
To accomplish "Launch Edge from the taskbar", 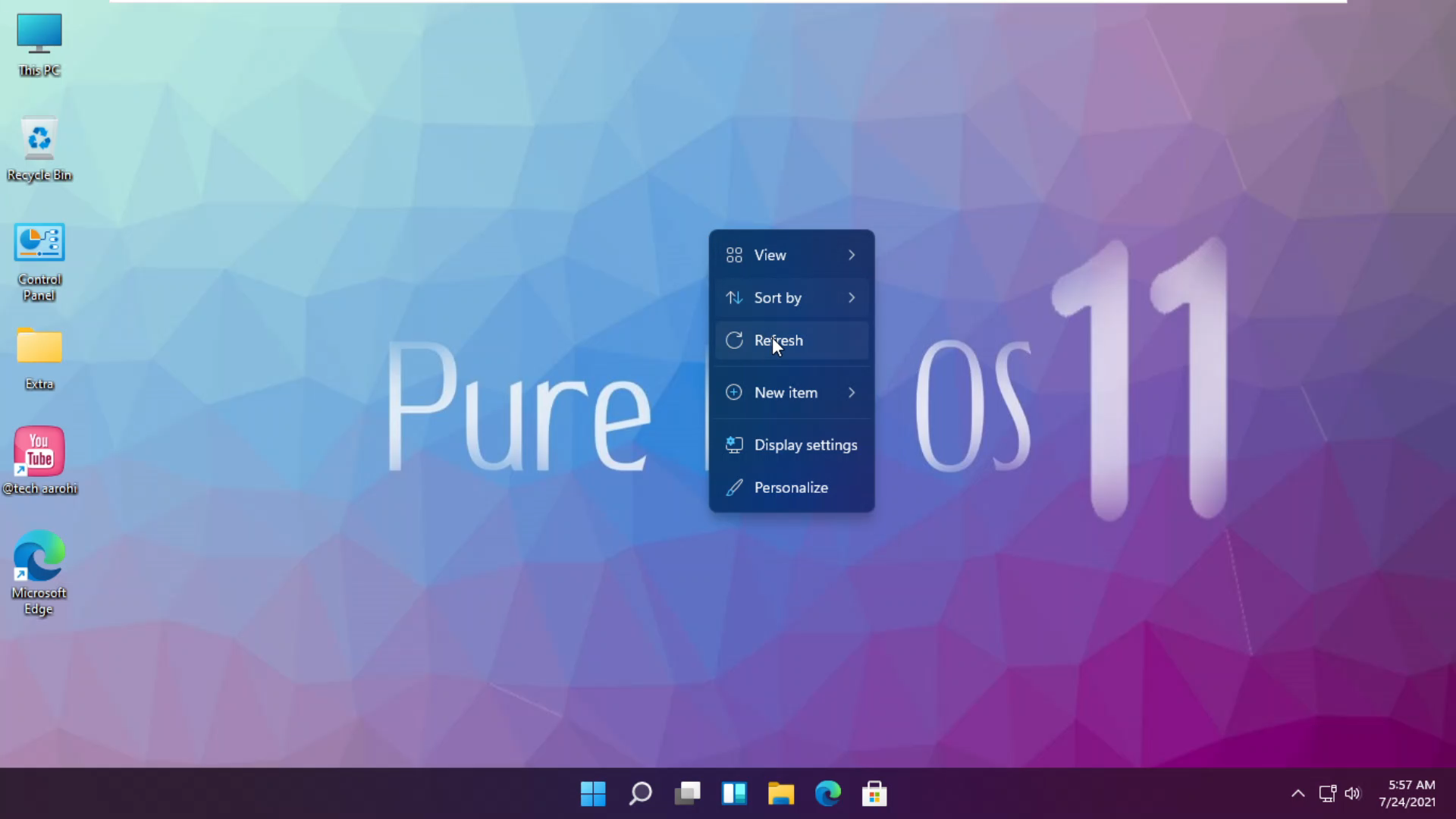I will point(828,794).
